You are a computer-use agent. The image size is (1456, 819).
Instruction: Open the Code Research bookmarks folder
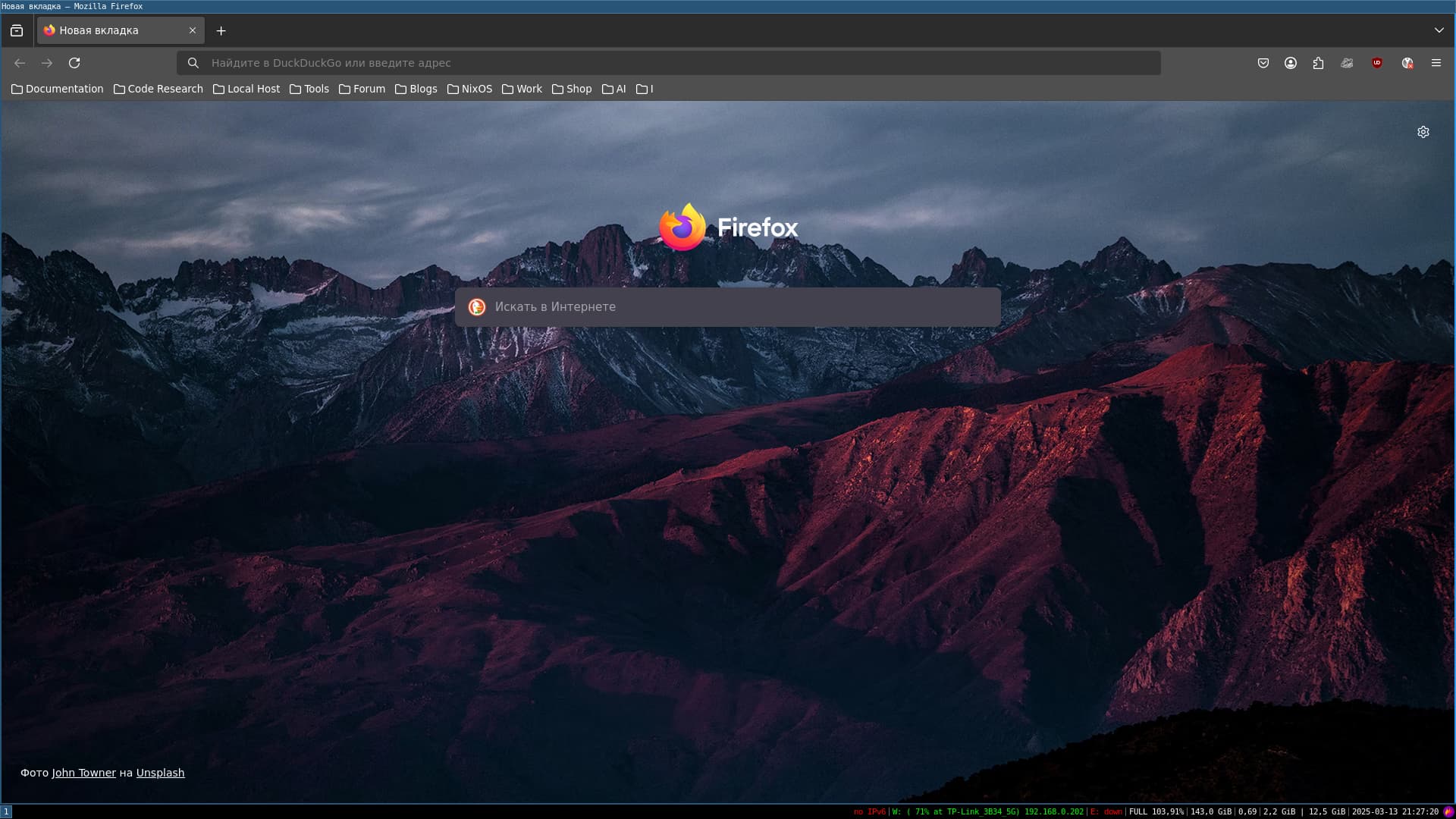pyautogui.click(x=158, y=89)
